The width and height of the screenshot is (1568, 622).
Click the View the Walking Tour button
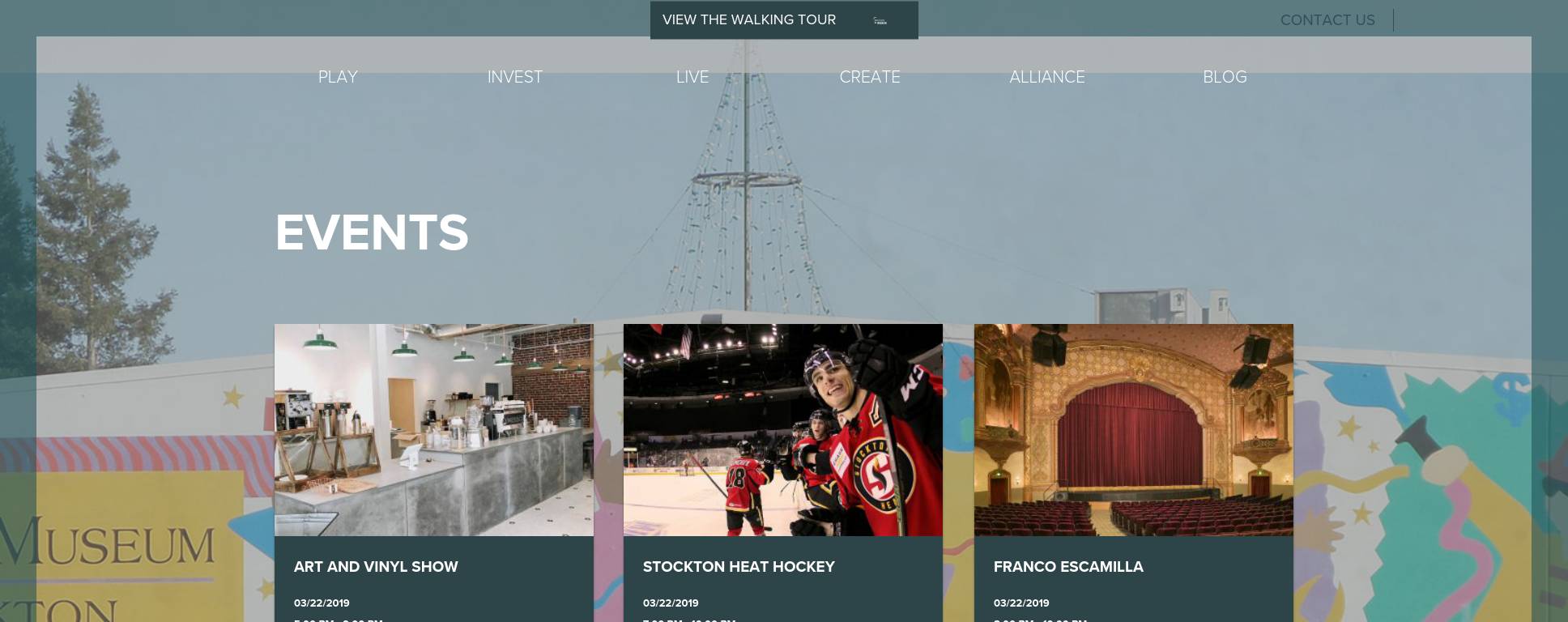point(784,19)
